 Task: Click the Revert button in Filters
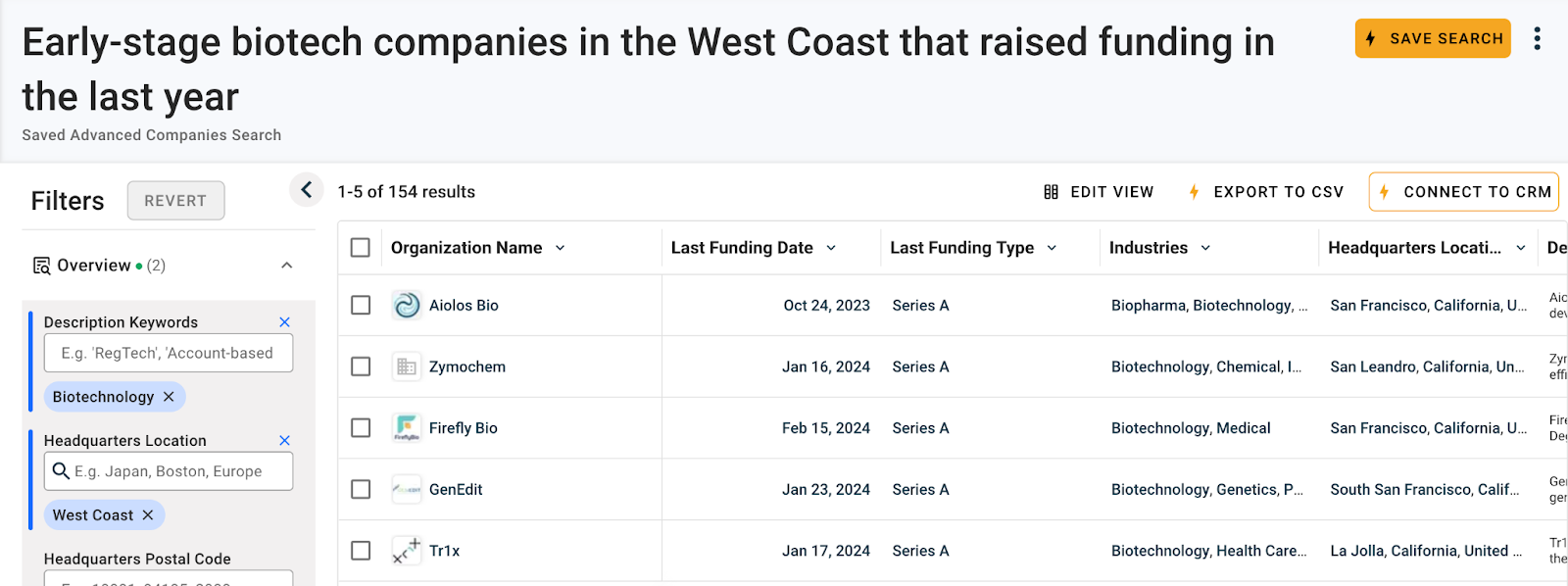pyautogui.click(x=175, y=200)
